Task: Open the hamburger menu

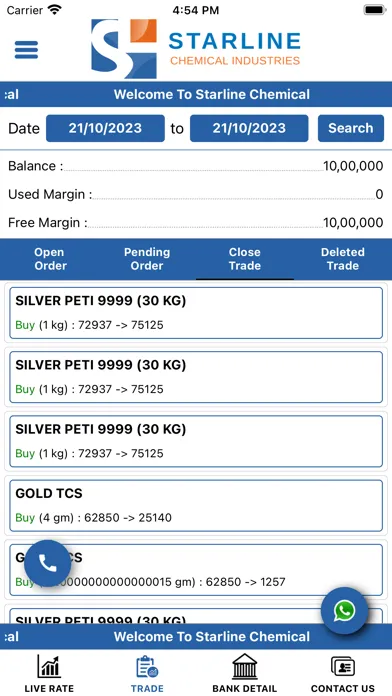Action: click(x=26, y=49)
